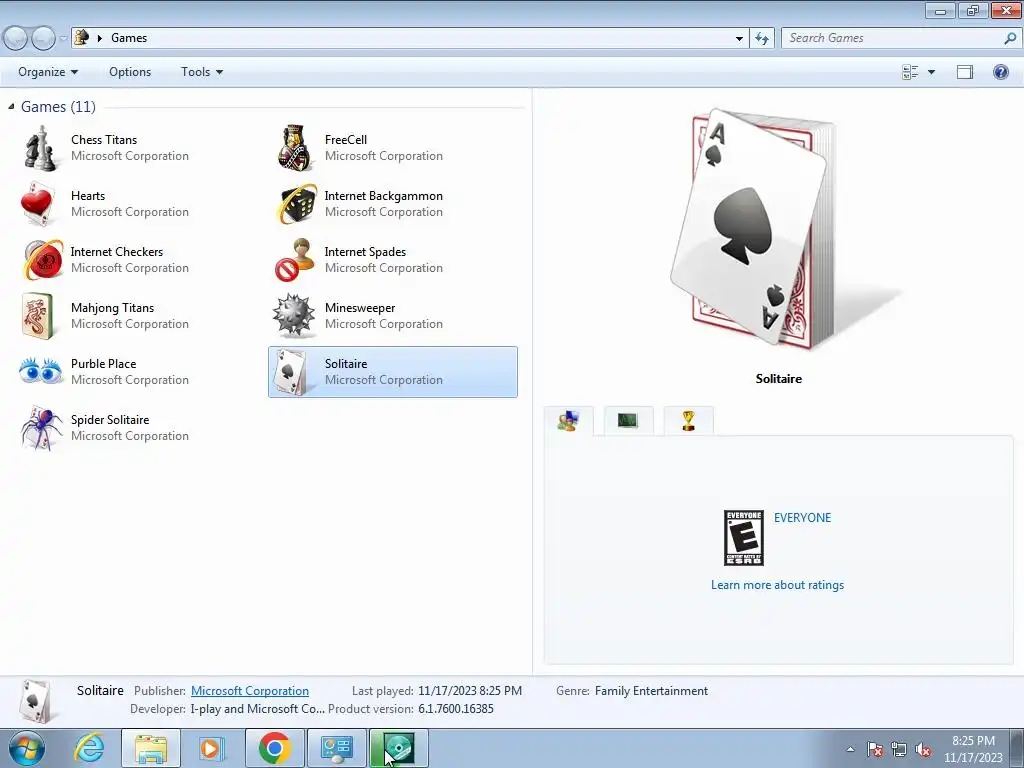Select the Purble Place eyes icon
The height and width of the screenshot is (768, 1024).
pyautogui.click(x=40, y=372)
